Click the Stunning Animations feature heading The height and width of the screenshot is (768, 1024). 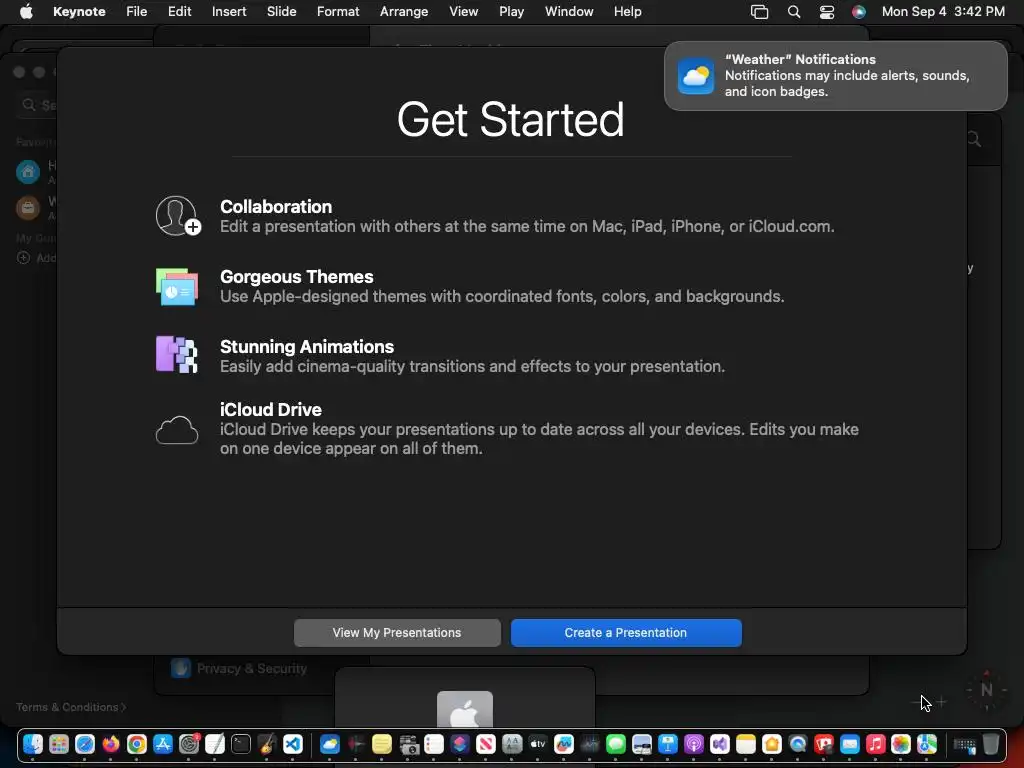pyautogui.click(x=307, y=346)
